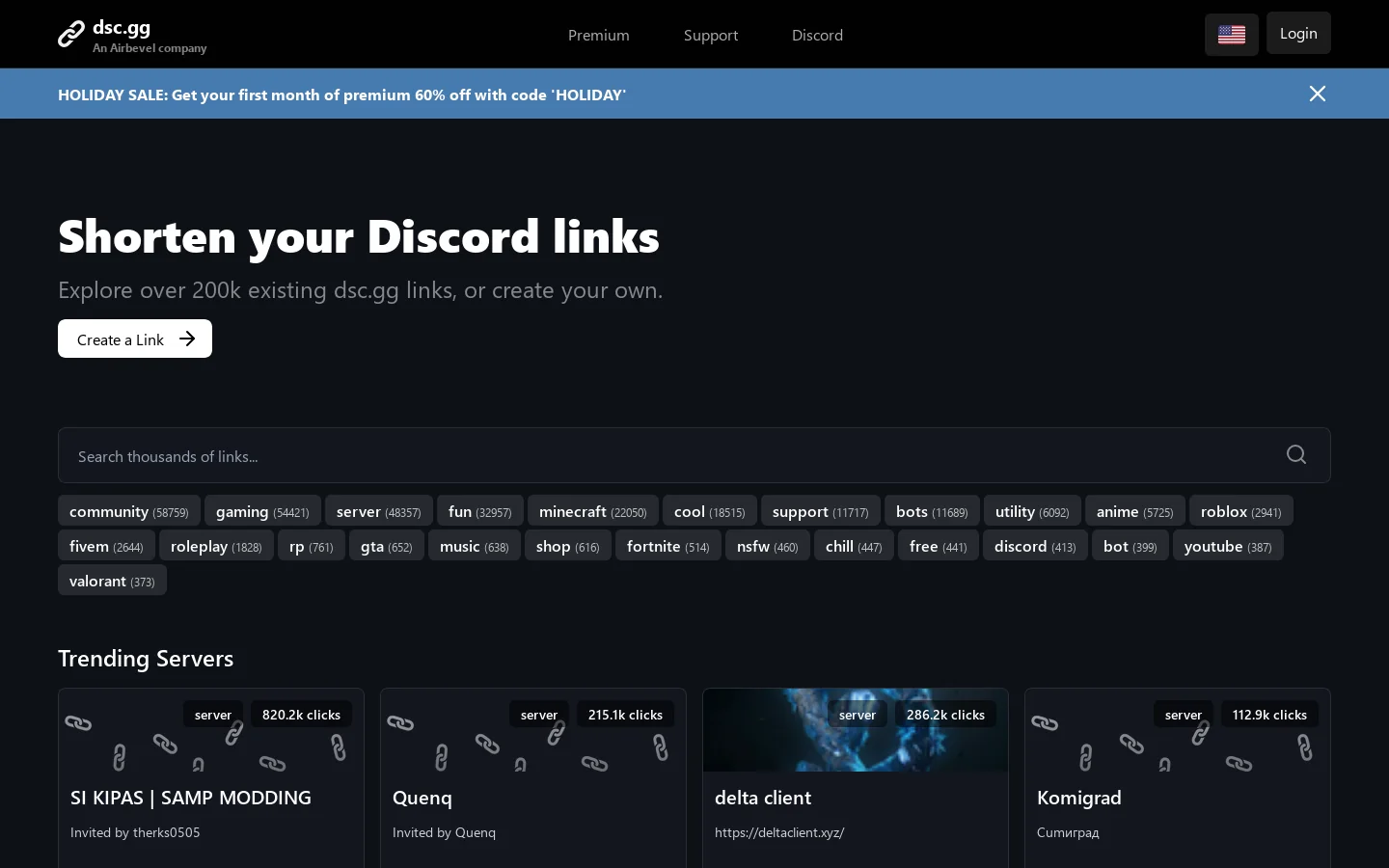Select the nsfw tag
This screenshot has width=1389, height=868.
(x=768, y=546)
